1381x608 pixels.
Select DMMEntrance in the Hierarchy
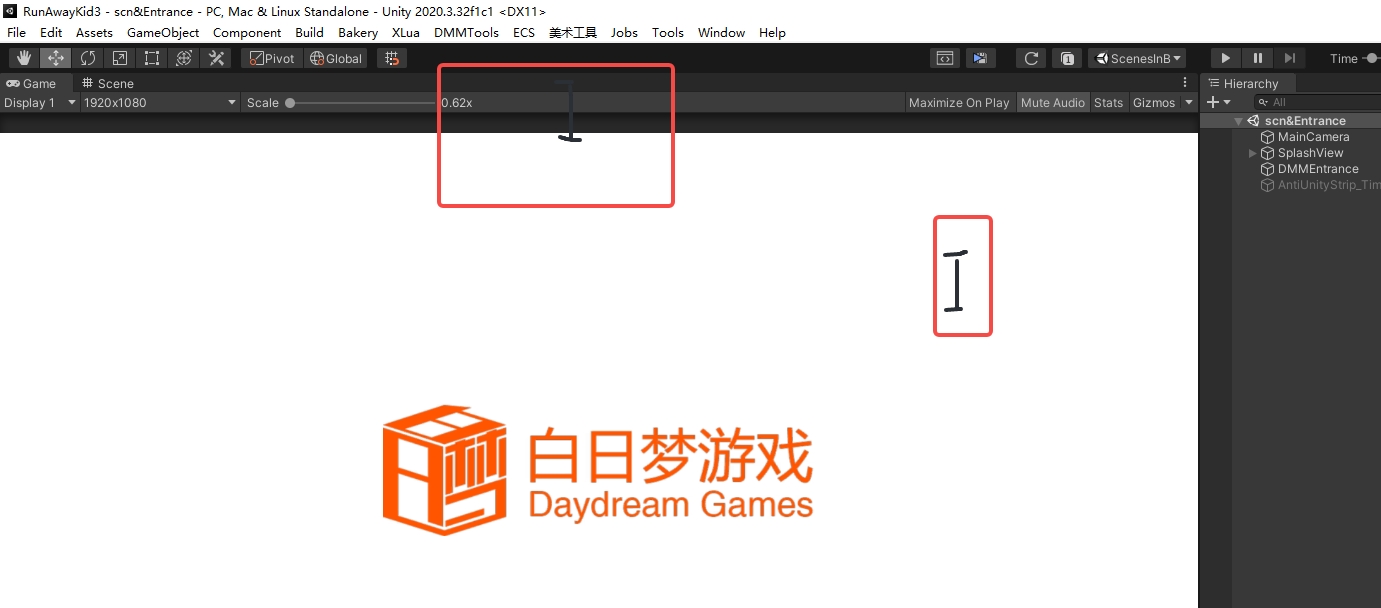pyautogui.click(x=1318, y=169)
